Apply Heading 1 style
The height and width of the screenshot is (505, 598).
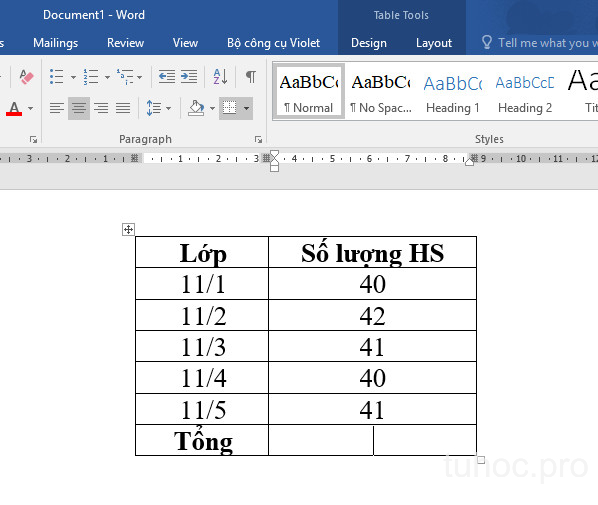(x=453, y=92)
